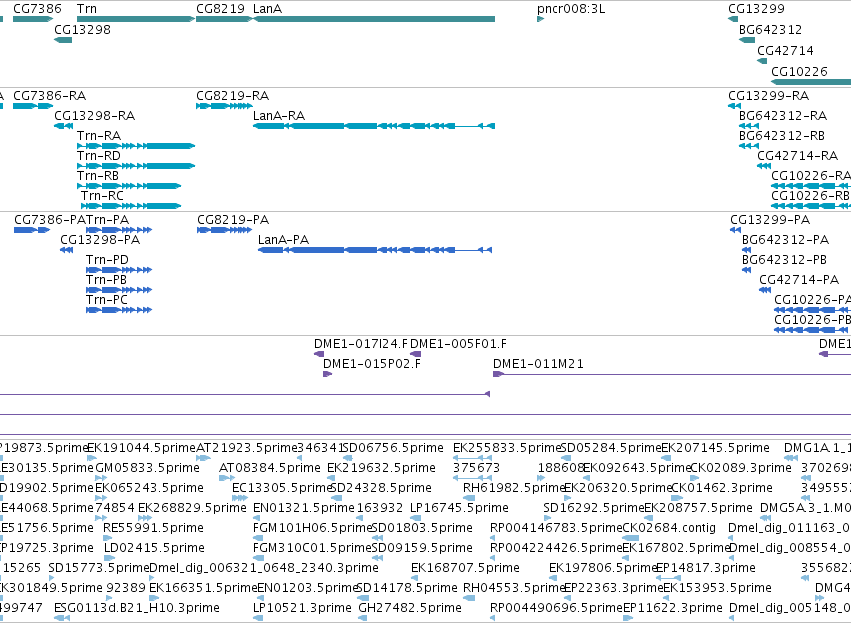The height and width of the screenshot is (623, 851).
Task: Click the pncr008:3L gene label
Action: click(x=571, y=9)
